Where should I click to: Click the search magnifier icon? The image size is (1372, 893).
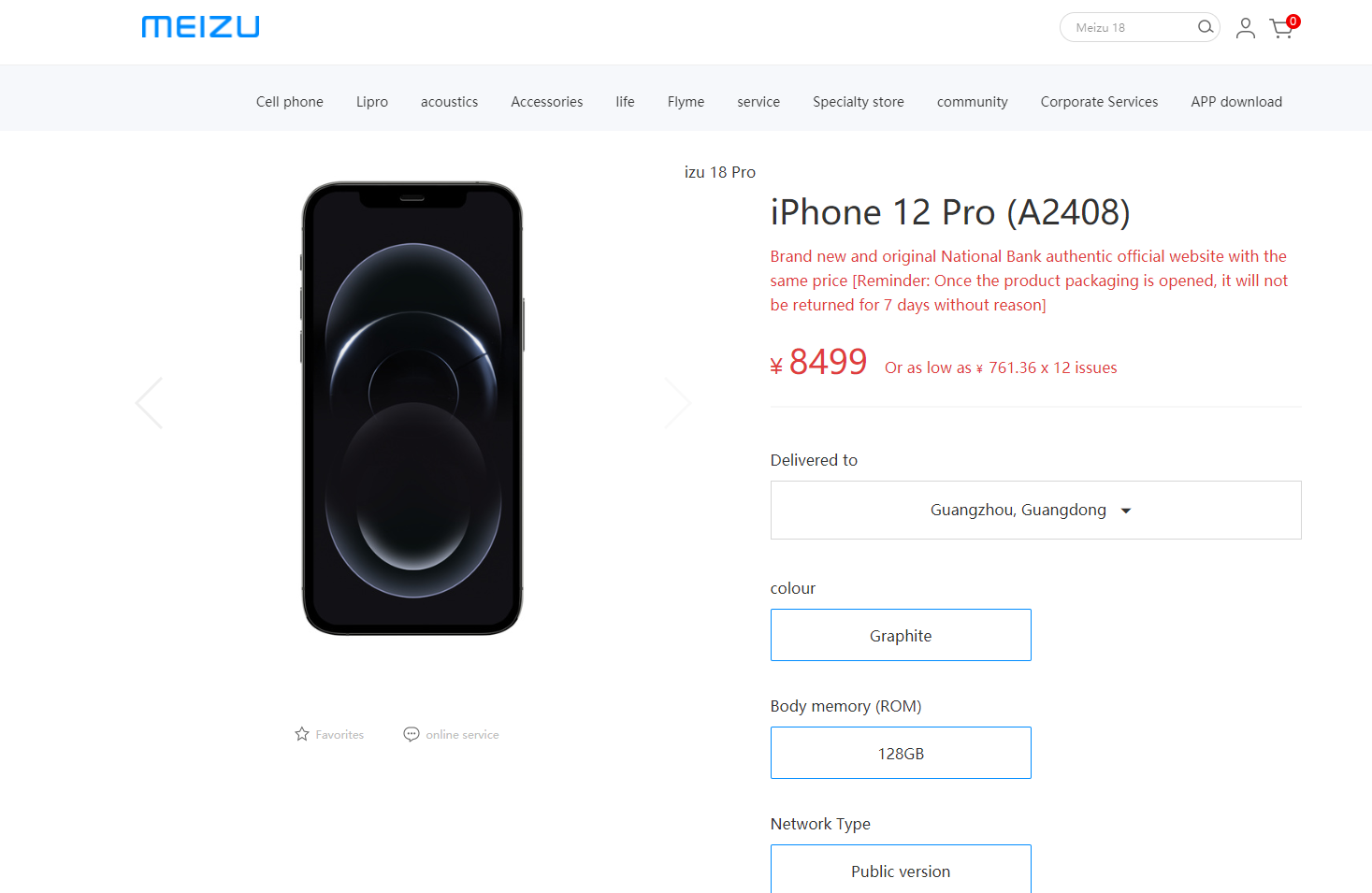[x=1206, y=27]
